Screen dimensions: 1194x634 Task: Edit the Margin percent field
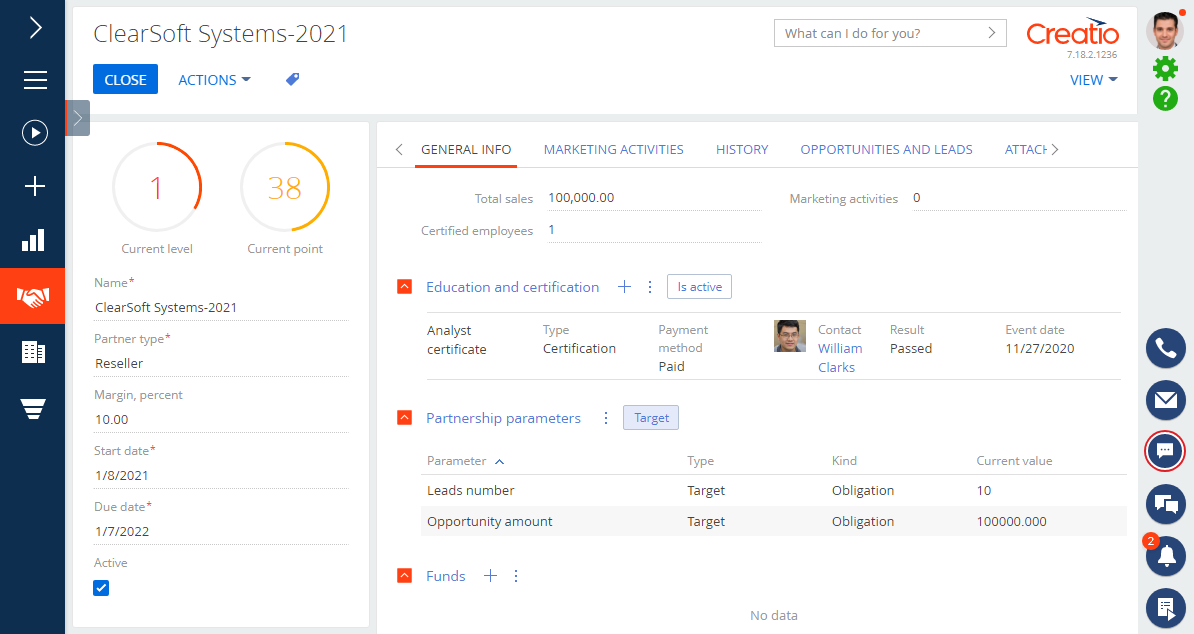221,419
